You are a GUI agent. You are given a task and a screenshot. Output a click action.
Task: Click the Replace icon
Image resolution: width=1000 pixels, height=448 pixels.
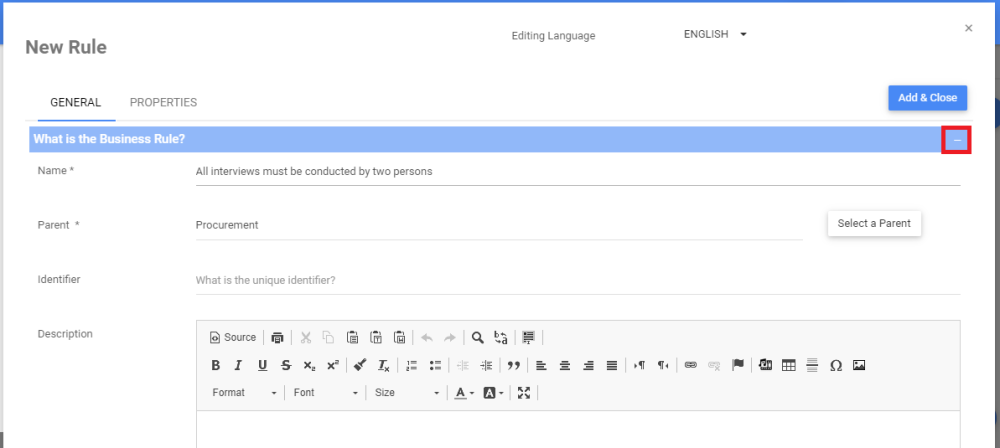pyautogui.click(x=501, y=338)
